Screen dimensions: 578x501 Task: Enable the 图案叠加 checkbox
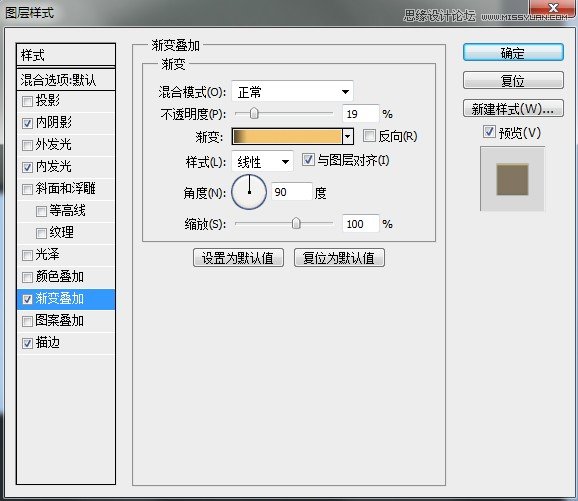[27, 321]
